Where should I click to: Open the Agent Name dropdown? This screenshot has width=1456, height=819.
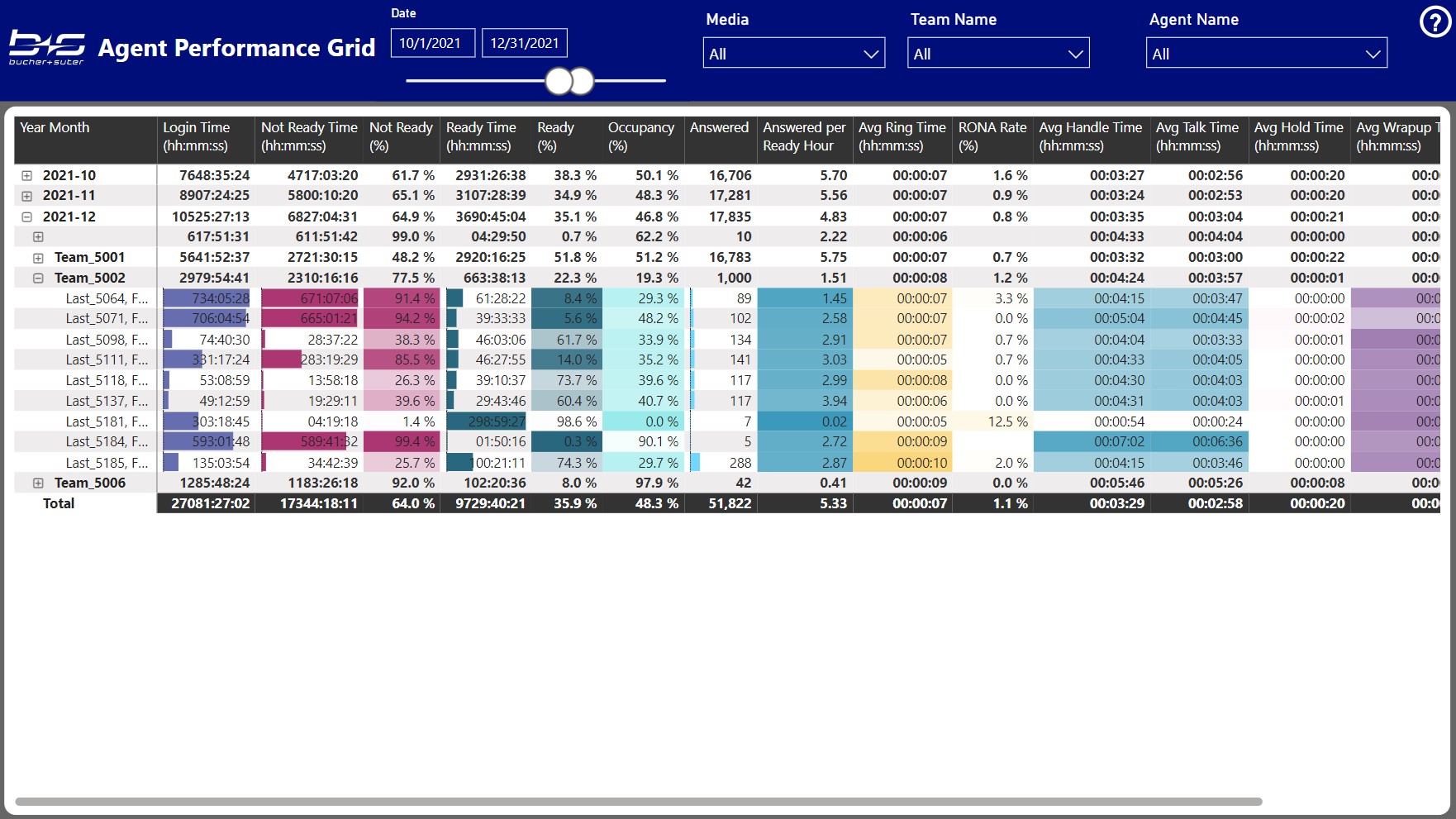click(x=1267, y=53)
